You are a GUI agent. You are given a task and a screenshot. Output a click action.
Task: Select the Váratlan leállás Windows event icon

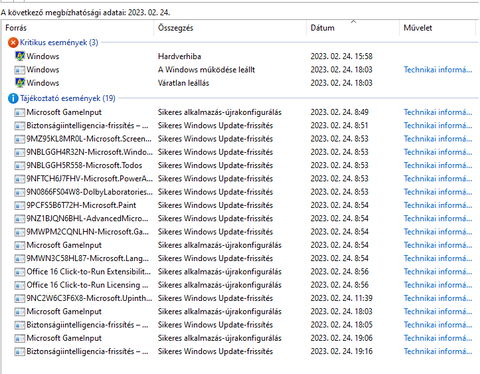click(20, 83)
